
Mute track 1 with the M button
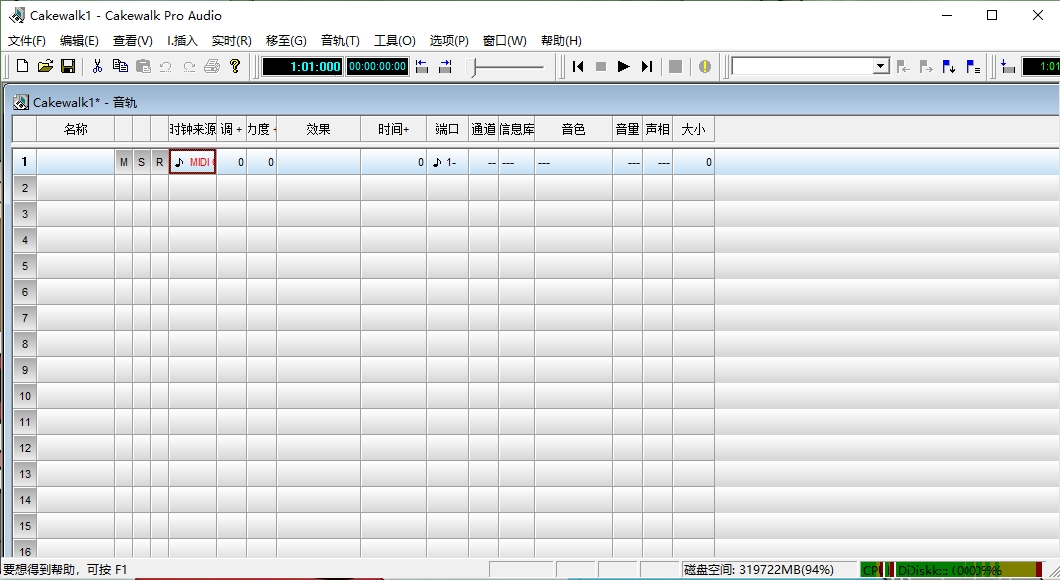pyautogui.click(x=123, y=161)
